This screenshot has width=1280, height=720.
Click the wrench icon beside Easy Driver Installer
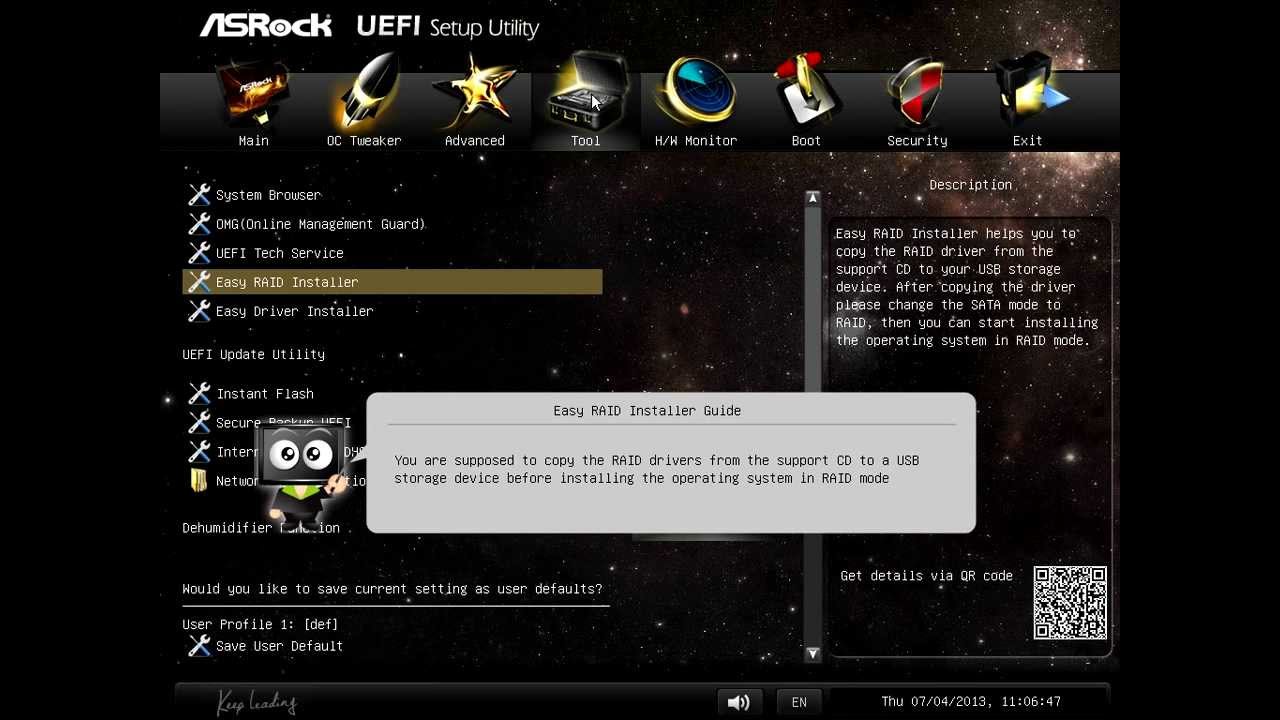199,310
